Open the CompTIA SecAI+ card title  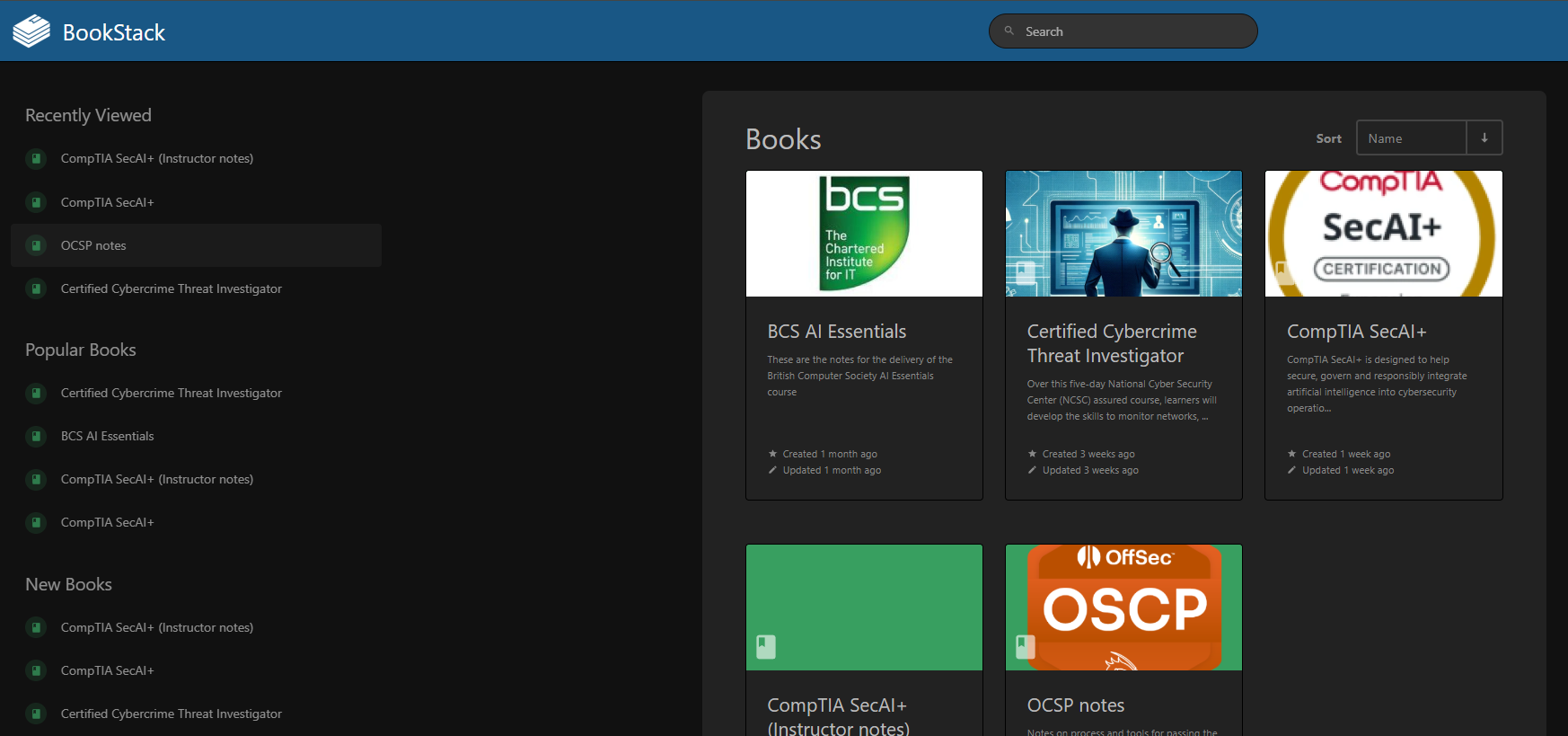(1357, 332)
